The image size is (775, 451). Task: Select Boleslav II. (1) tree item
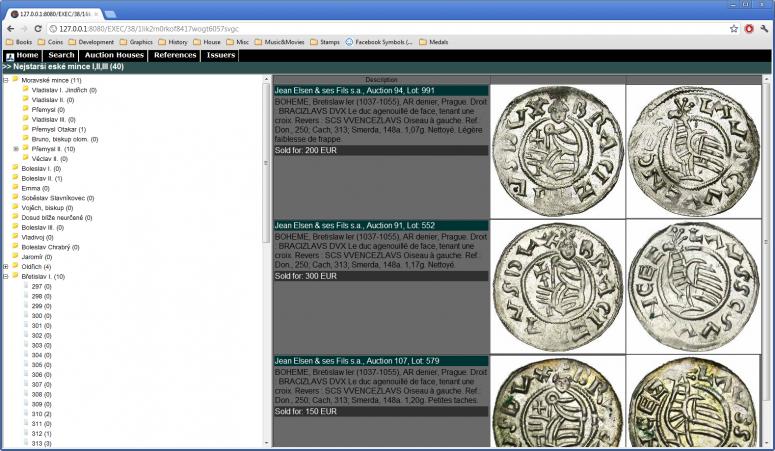tap(42, 179)
